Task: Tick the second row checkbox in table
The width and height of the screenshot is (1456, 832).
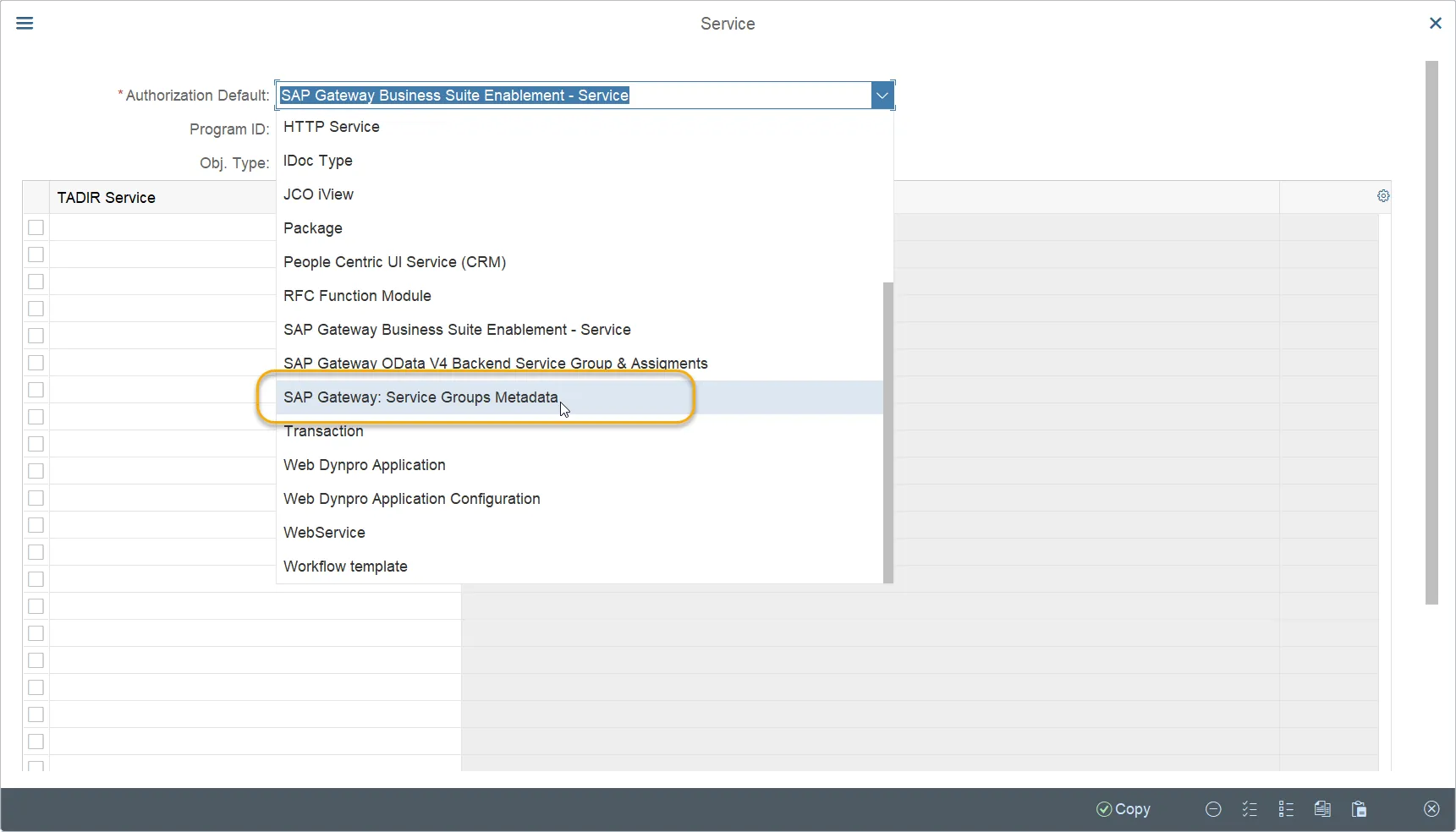Action: click(x=36, y=255)
